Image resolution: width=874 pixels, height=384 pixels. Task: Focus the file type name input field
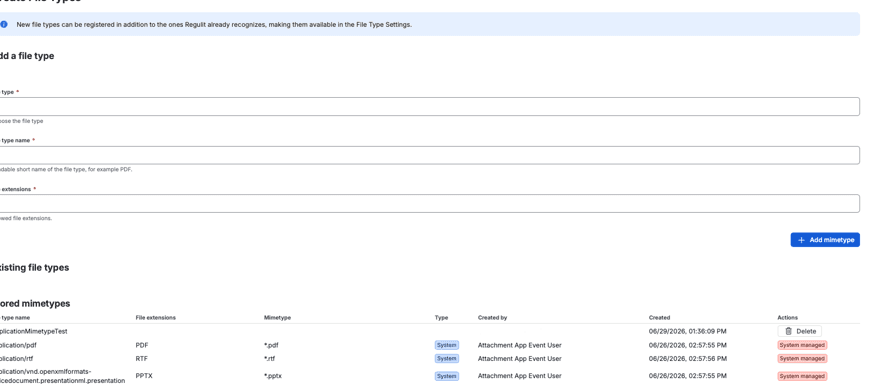pyautogui.click(x=430, y=155)
